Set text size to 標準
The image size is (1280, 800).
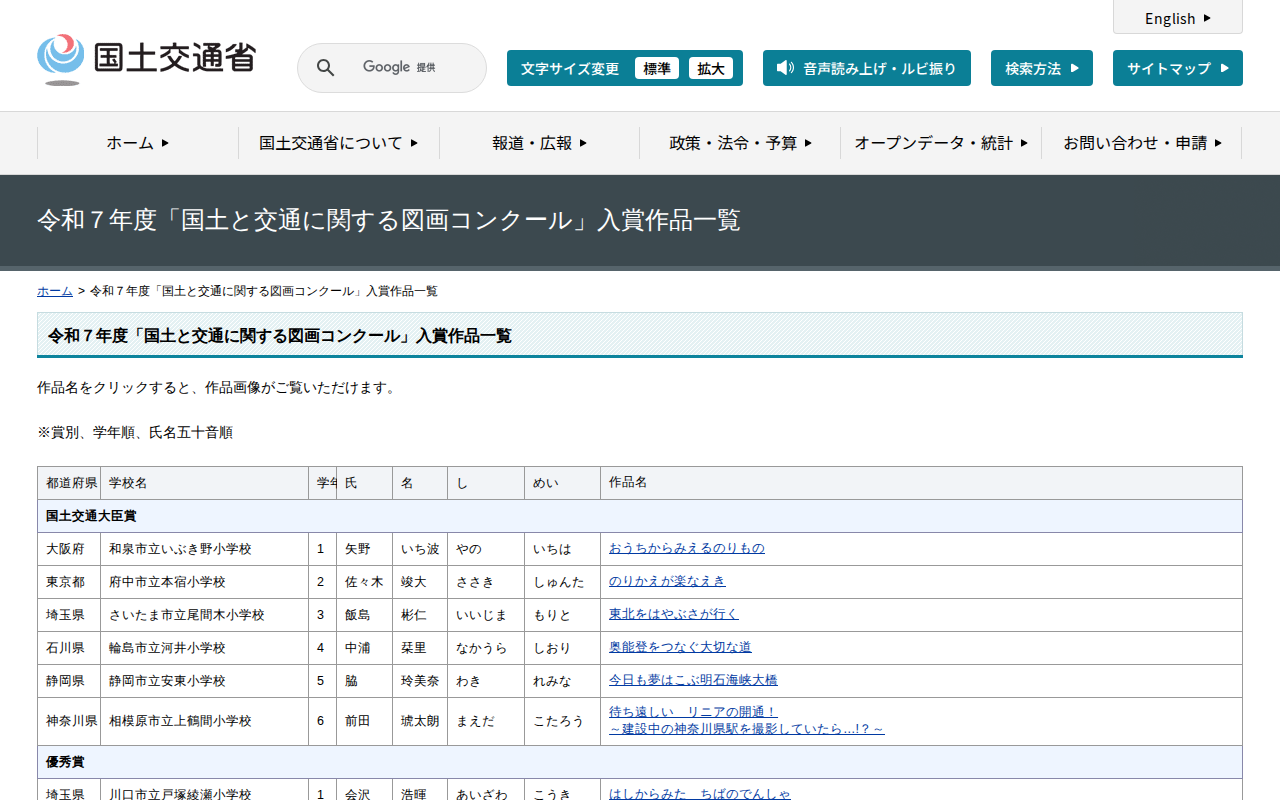tap(656, 68)
